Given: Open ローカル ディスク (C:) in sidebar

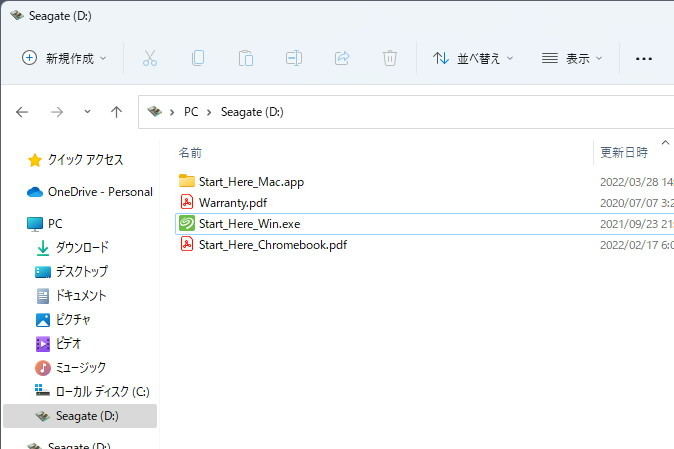Looking at the screenshot, I should (x=92, y=391).
